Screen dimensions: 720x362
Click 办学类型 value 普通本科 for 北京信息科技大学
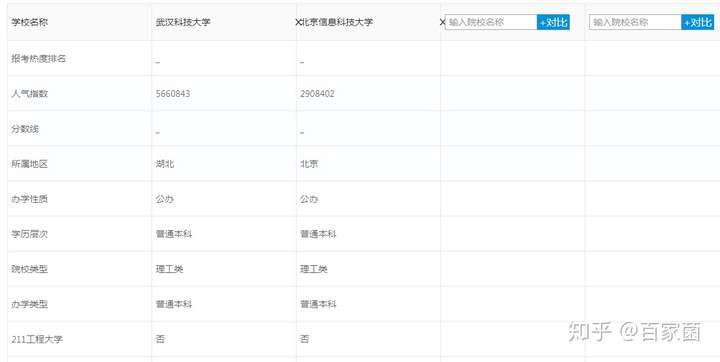318,304
